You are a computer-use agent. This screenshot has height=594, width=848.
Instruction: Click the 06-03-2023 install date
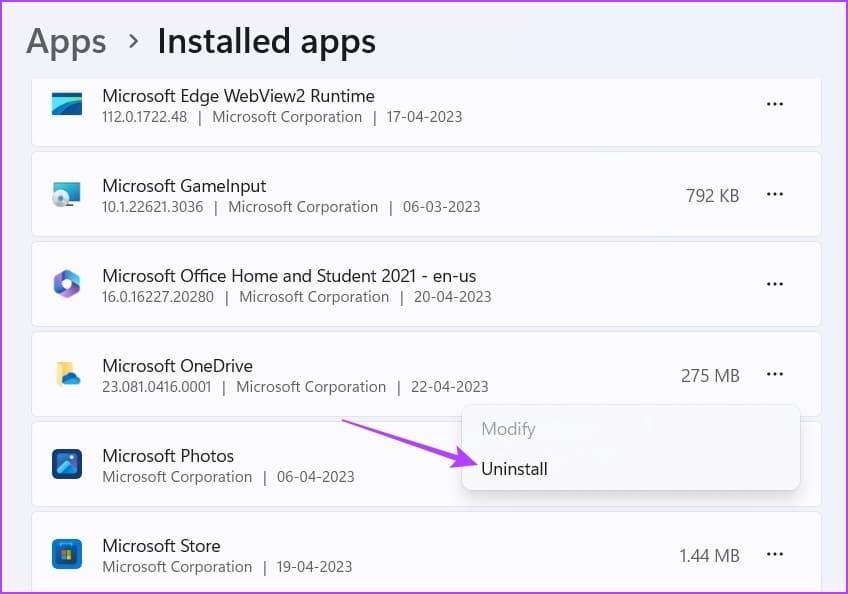[x=441, y=207]
